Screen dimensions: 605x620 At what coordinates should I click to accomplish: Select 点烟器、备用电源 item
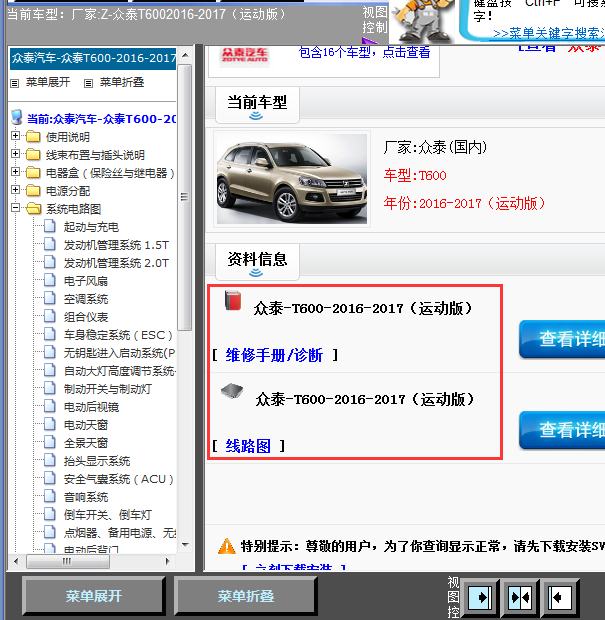coord(119,533)
